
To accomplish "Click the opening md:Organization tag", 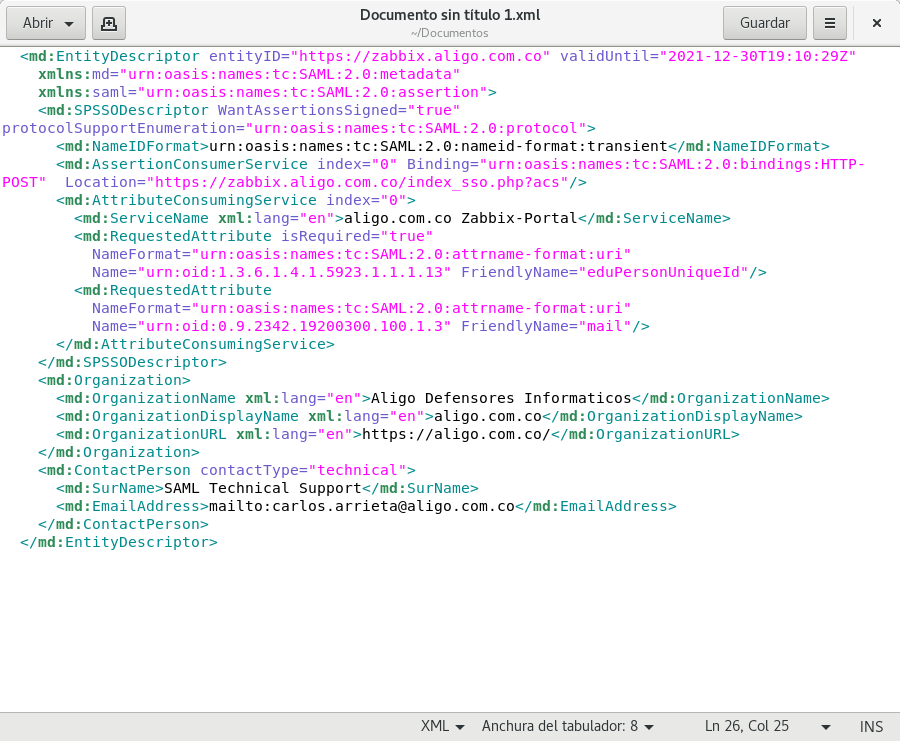I will pyautogui.click(x=114, y=381).
